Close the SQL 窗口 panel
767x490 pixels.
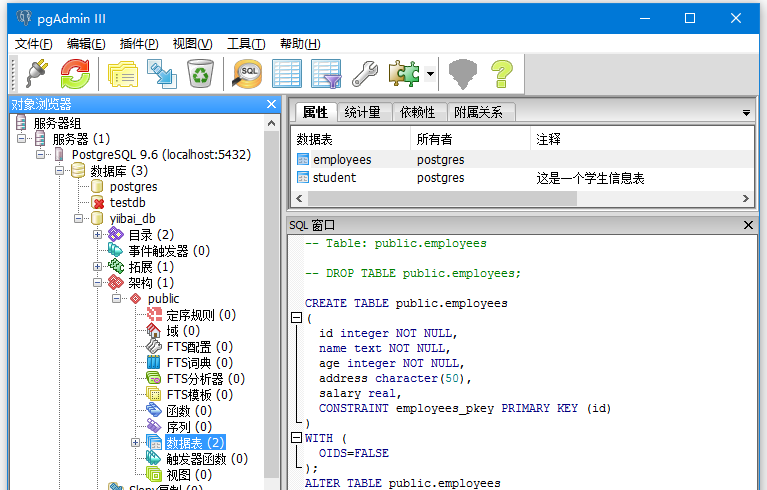tap(748, 225)
